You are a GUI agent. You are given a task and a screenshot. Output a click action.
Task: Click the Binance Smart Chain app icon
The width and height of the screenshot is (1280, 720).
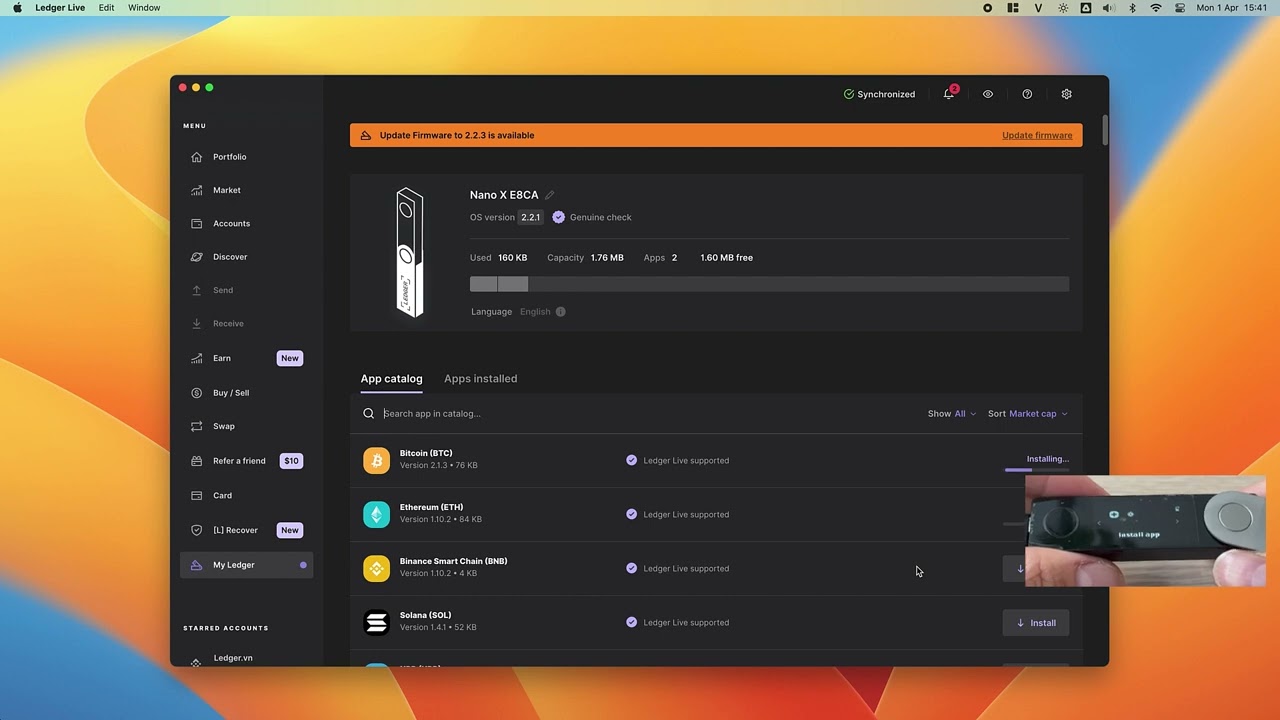coord(376,568)
